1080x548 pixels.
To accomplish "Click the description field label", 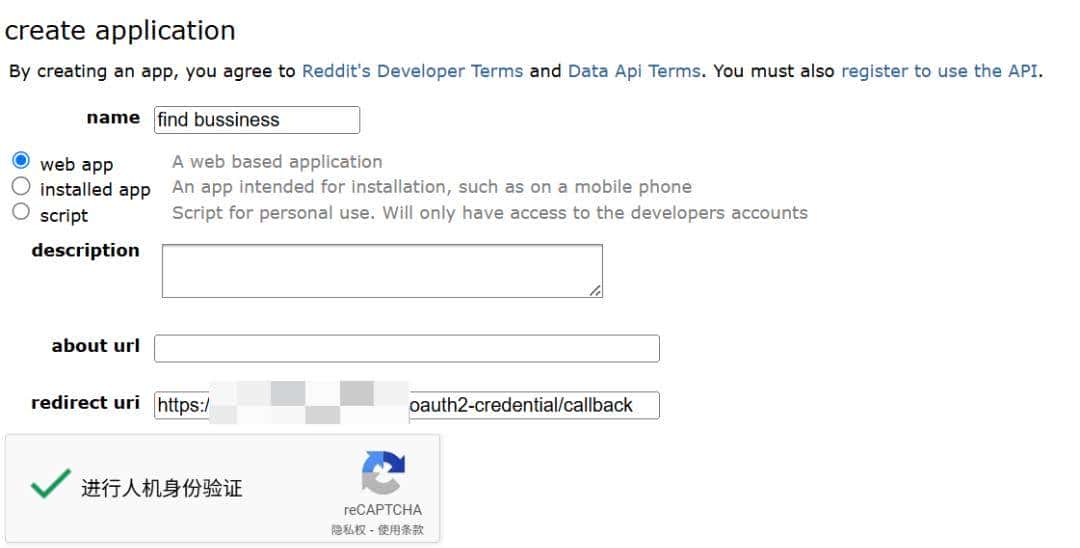I will (x=85, y=251).
